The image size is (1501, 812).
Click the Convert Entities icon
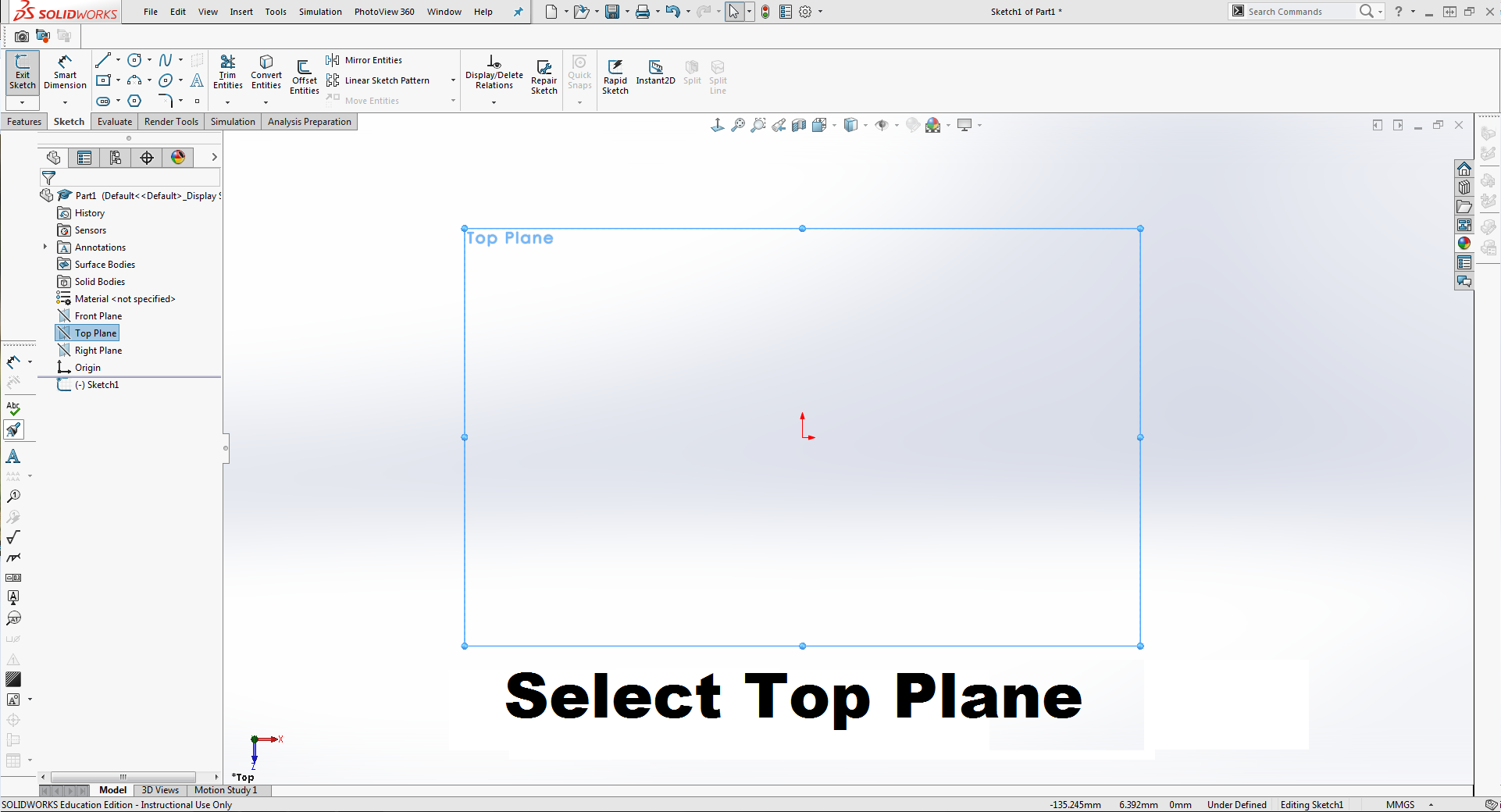click(266, 72)
